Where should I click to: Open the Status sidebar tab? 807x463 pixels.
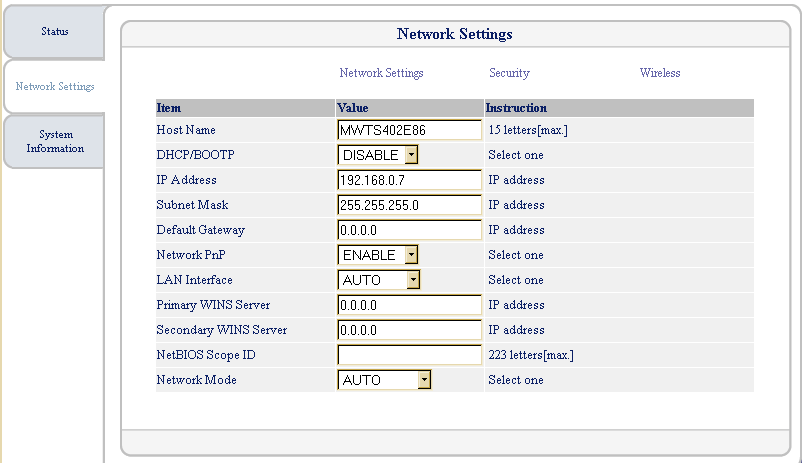54,32
